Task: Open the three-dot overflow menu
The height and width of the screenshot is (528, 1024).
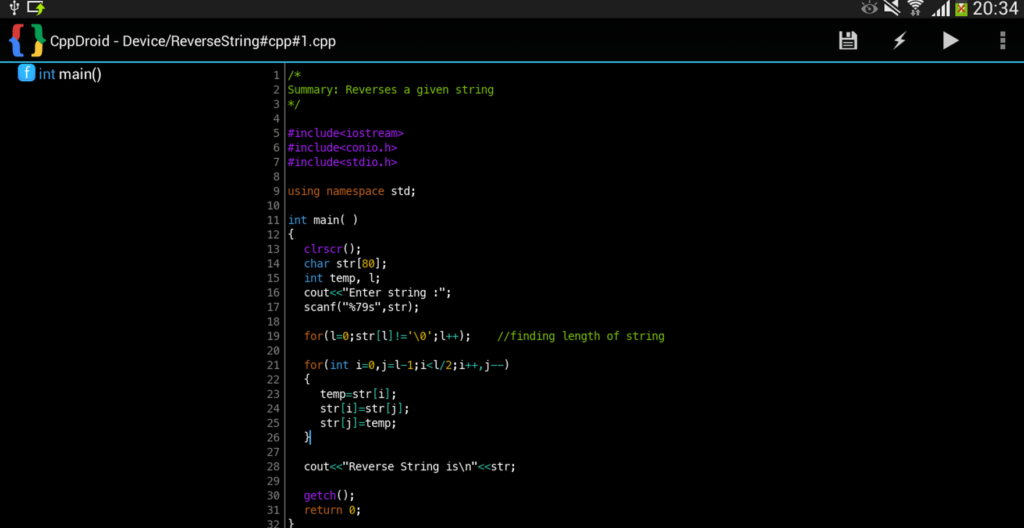Action: pos(1002,41)
